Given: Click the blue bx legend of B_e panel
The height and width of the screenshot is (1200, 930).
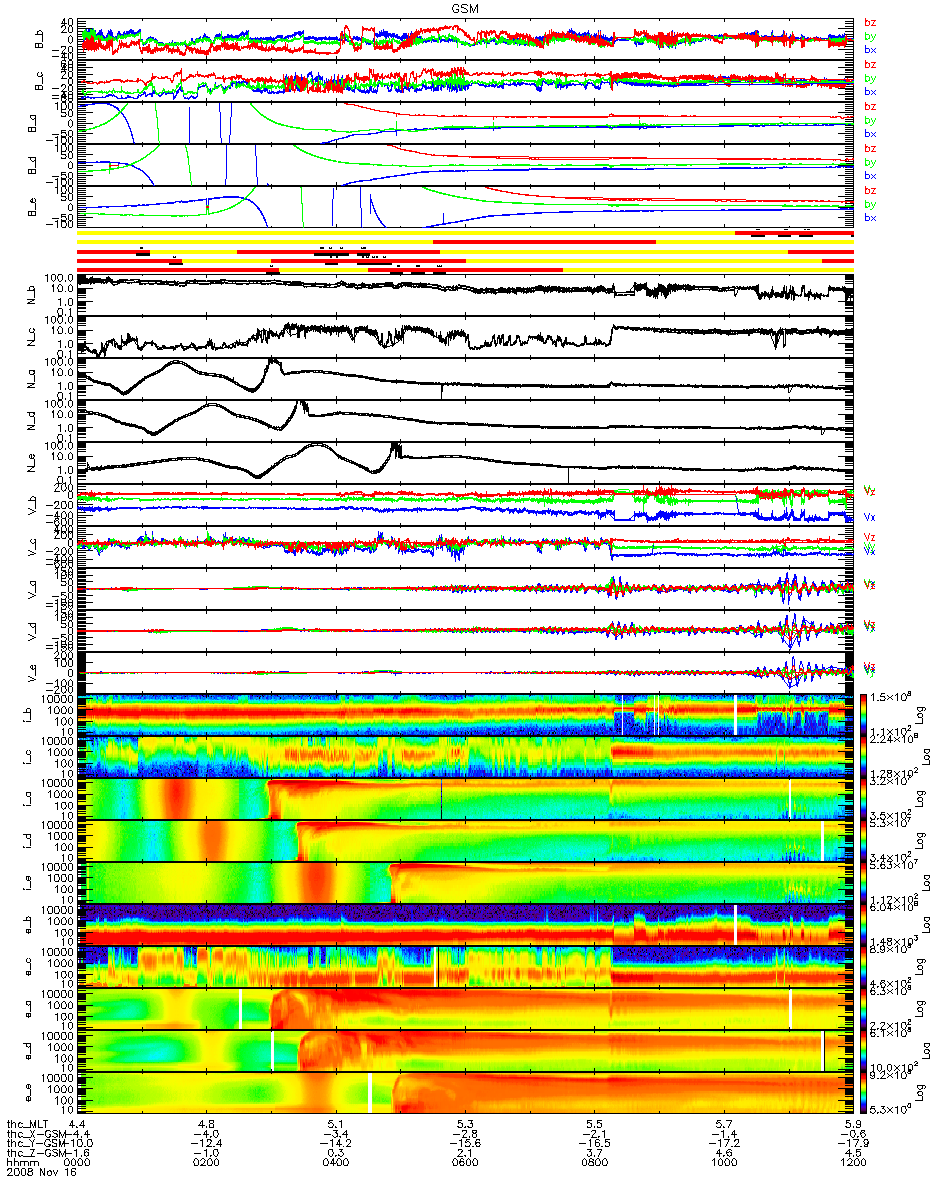Looking at the screenshot, I should click(870, 218).
